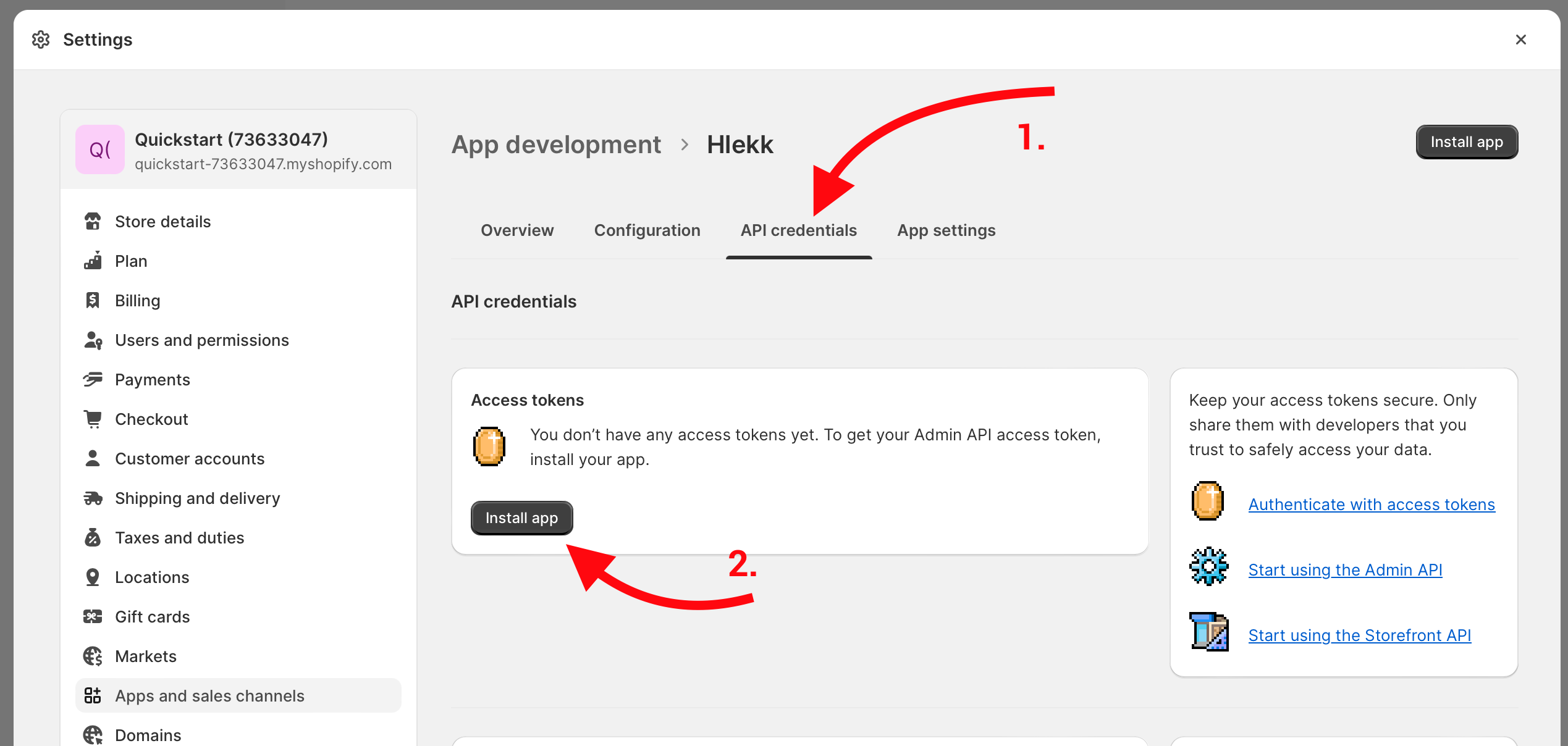Viewport: 1568px width, 746px height.
Task: Open Taxes and duties settings
Action: click(238, 538)
